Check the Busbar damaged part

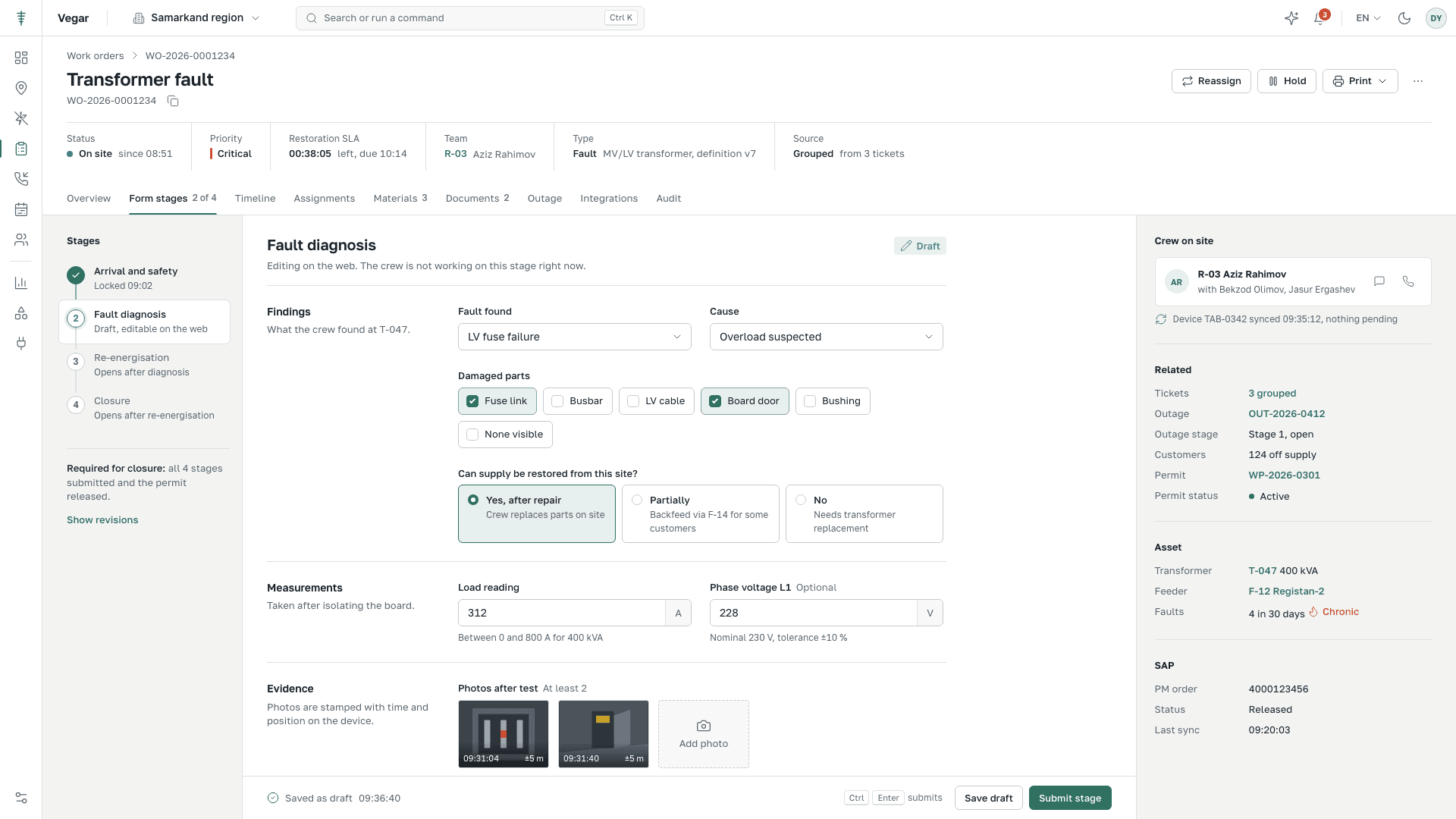click(x=578, y=401)
